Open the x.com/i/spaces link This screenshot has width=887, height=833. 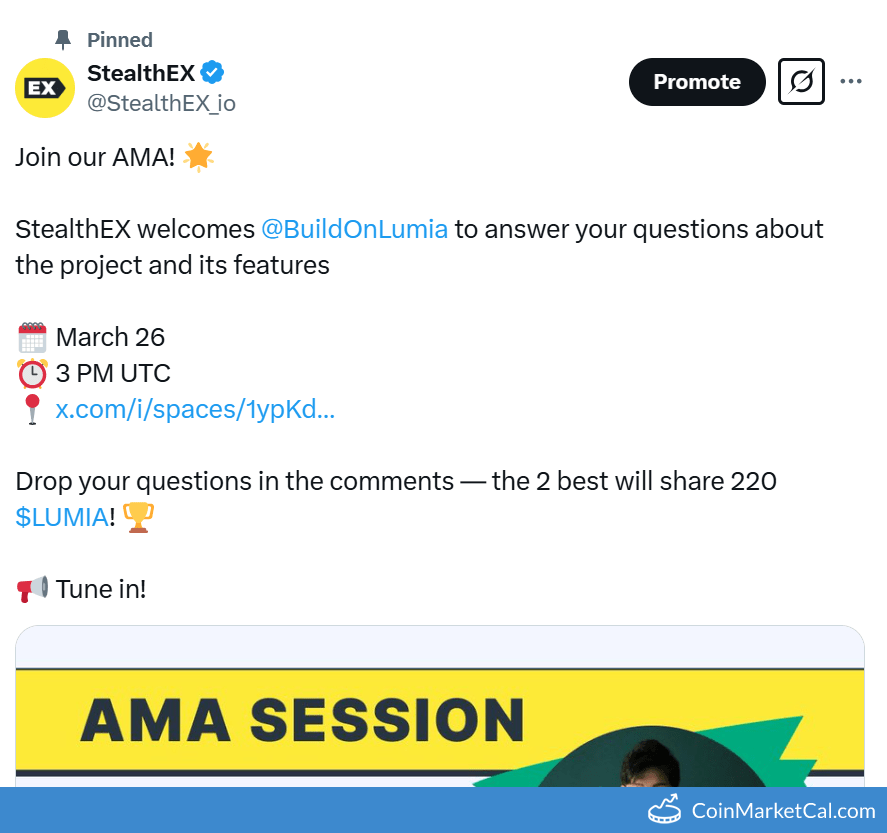195,410
